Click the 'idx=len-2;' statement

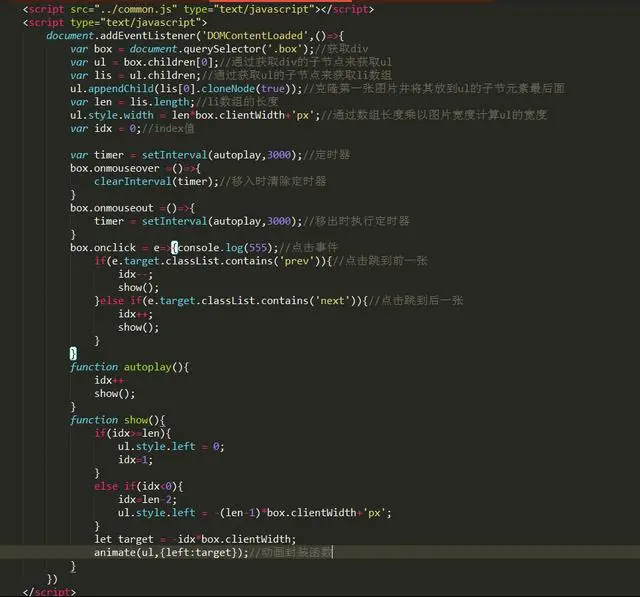point(147,499)
